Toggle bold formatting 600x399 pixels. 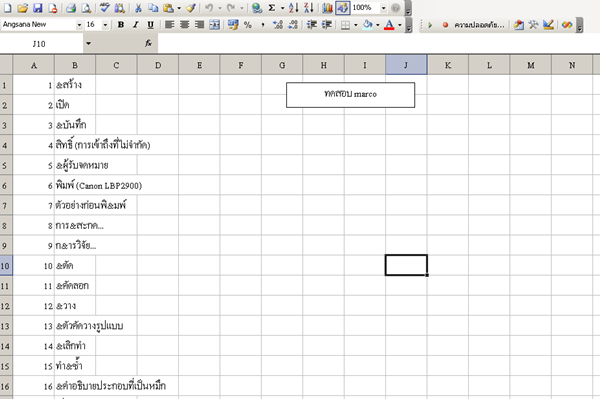tap(121, 25)
